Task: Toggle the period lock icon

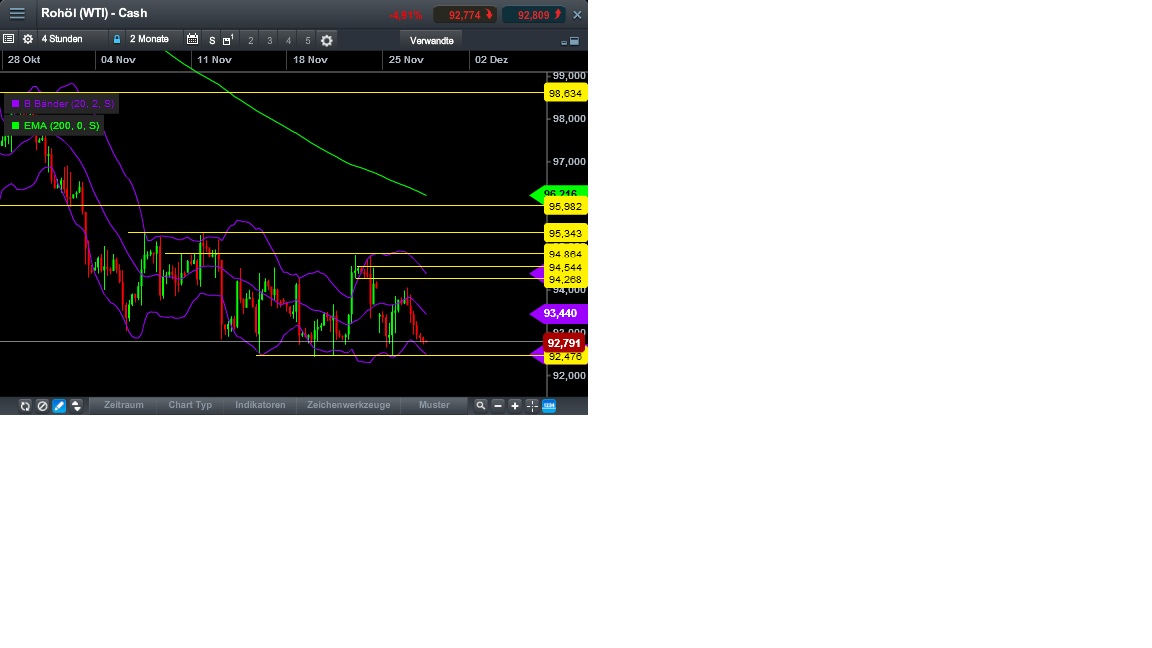Action: 117,40
